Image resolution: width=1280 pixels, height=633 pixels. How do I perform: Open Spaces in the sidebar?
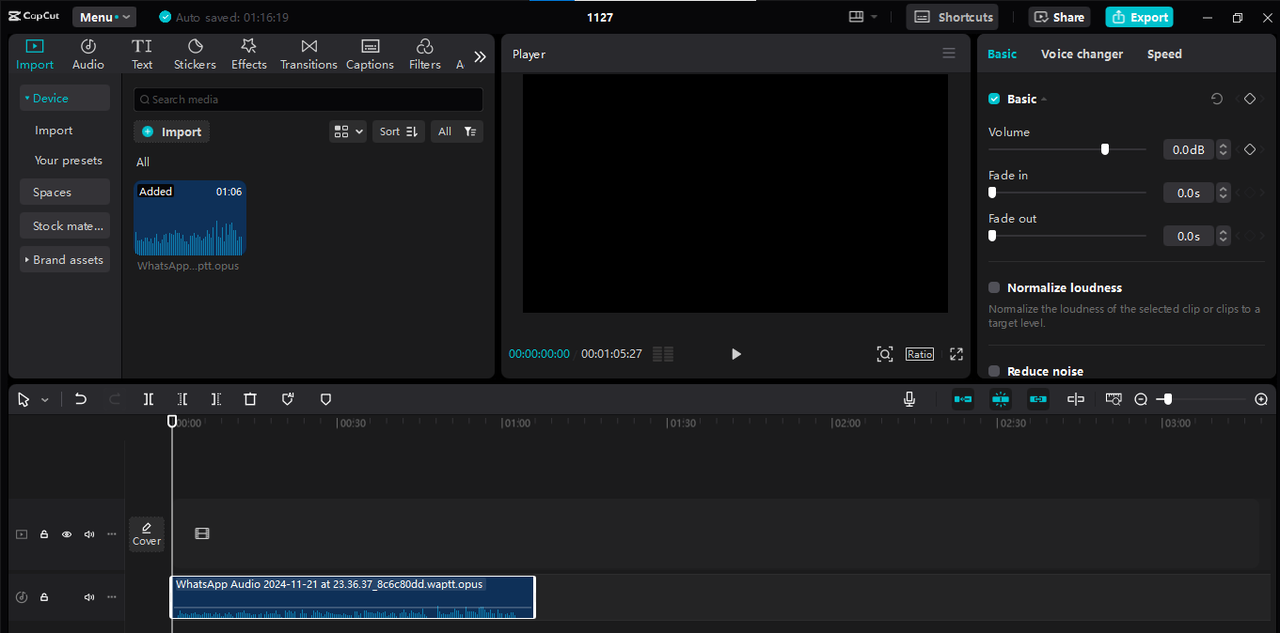(65, 192)
